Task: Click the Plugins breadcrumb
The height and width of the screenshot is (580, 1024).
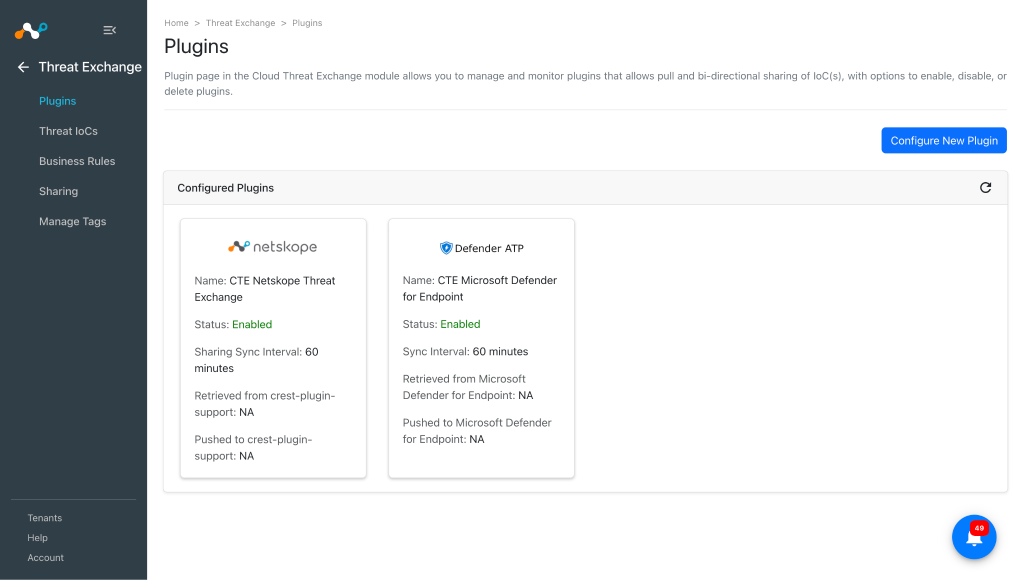Action: [x=307, y=23]
